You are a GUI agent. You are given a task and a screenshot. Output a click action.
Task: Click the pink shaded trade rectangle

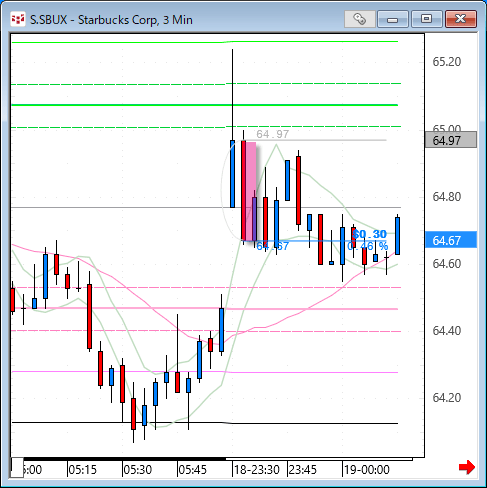251,191
